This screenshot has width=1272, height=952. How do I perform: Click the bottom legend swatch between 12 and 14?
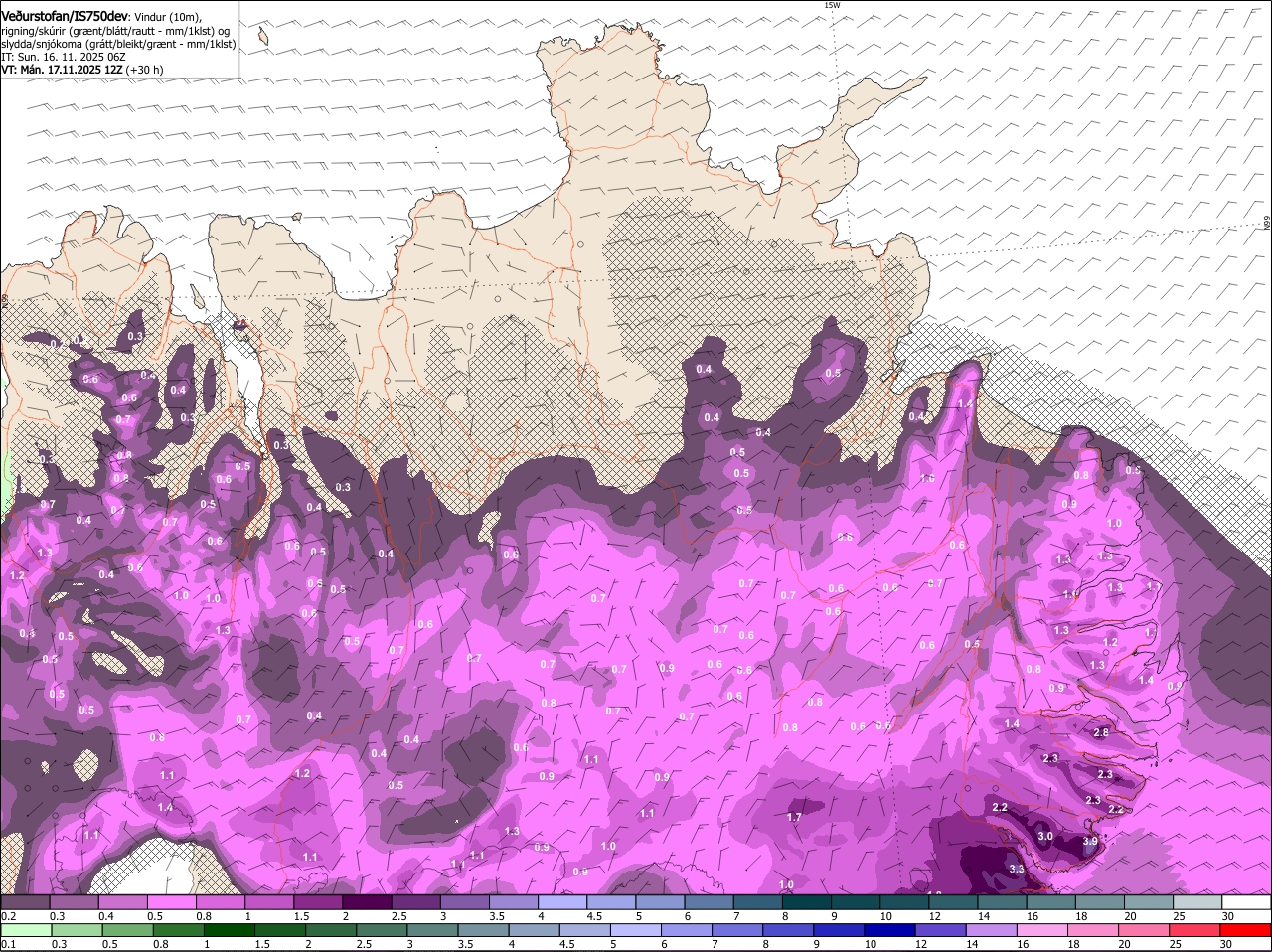pos(940,931)
